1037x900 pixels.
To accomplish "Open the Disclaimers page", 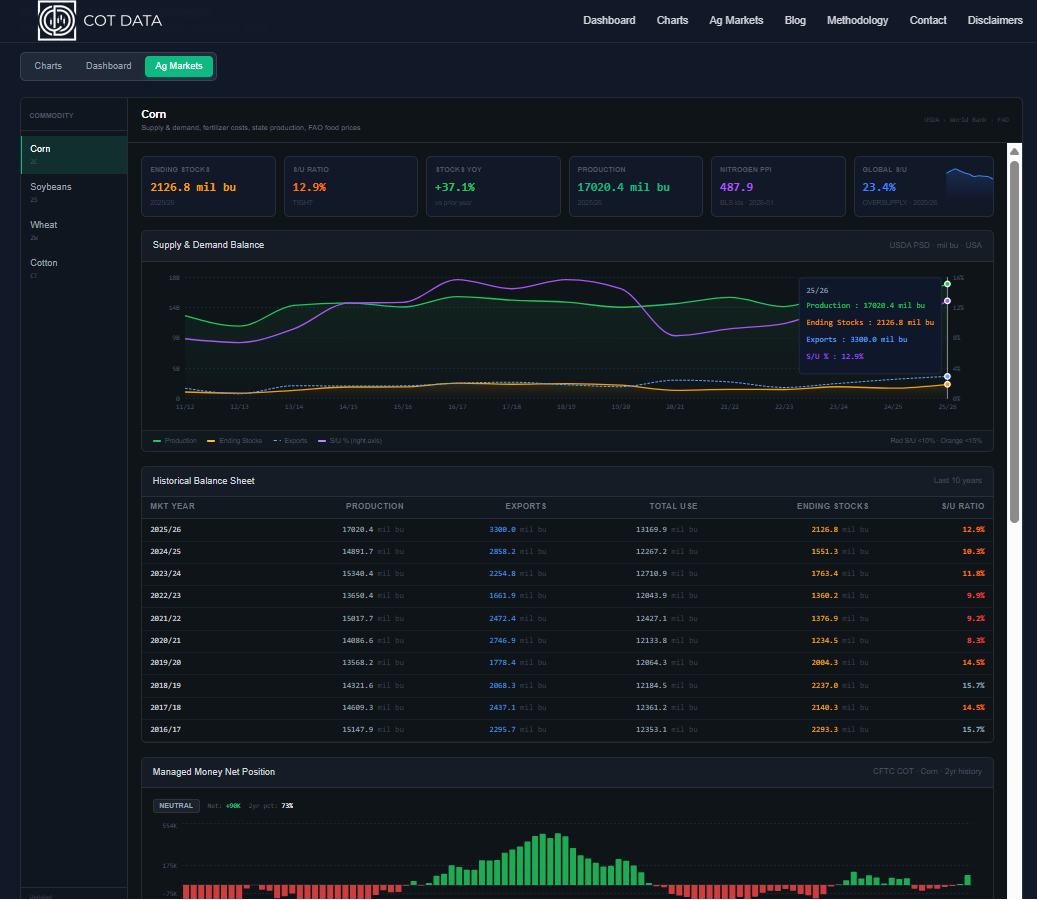I will tap(995, 20).
